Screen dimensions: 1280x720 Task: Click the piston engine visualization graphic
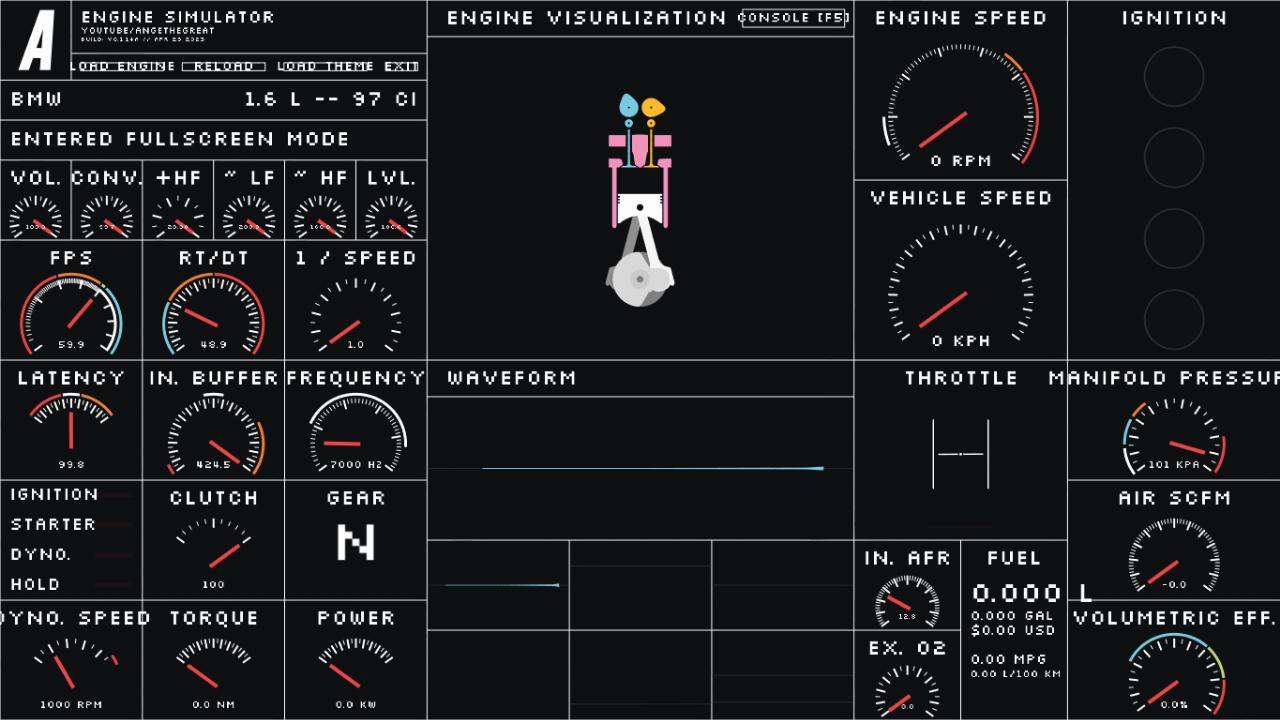640,200
